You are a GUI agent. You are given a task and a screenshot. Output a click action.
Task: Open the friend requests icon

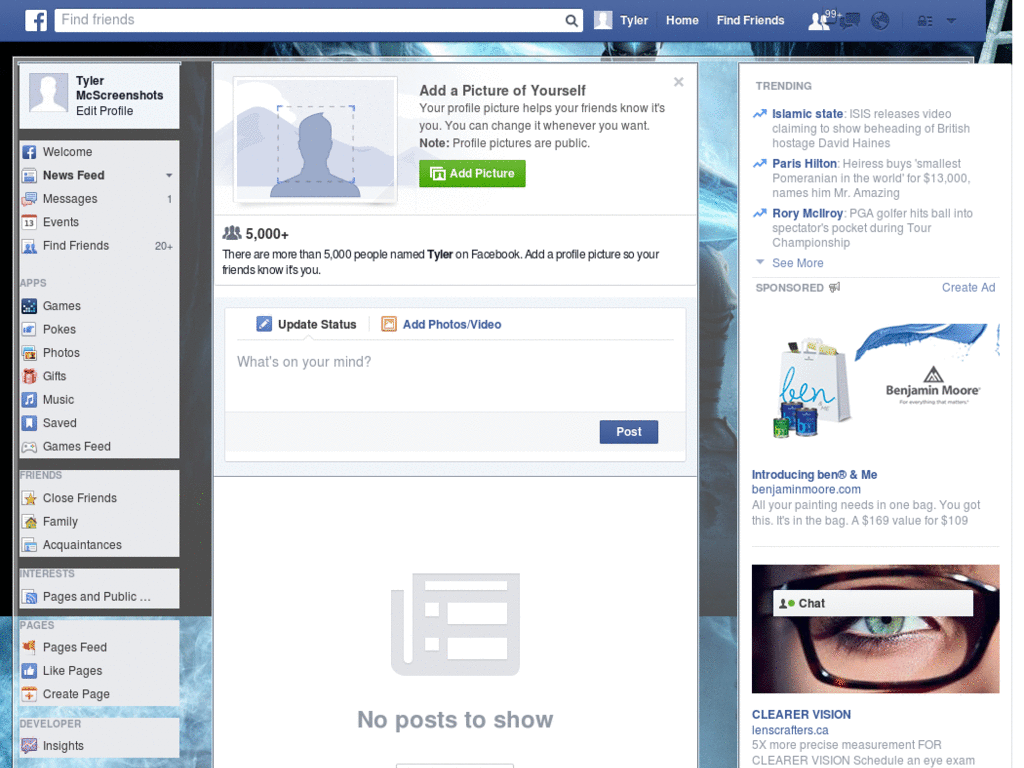818,21
